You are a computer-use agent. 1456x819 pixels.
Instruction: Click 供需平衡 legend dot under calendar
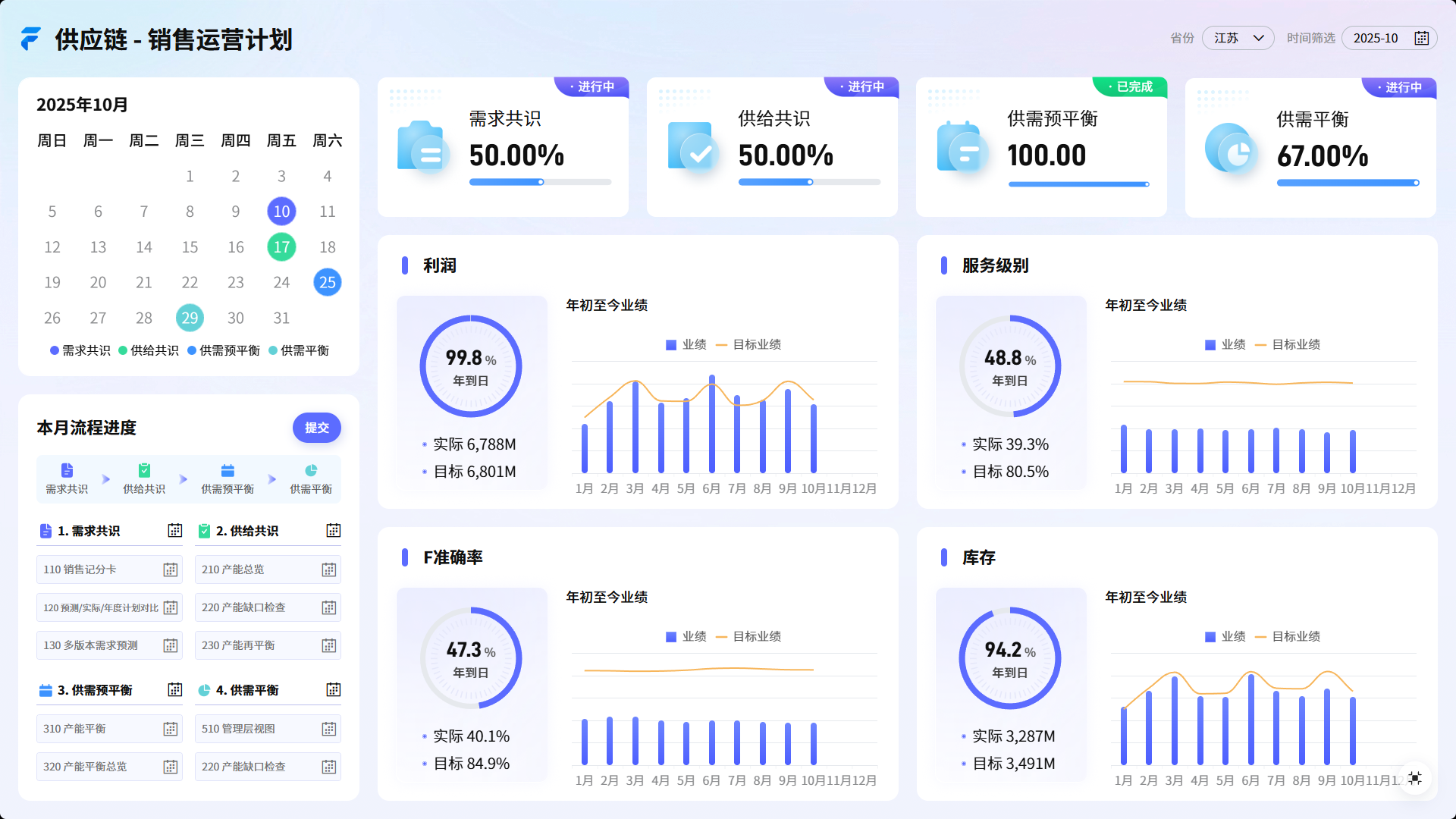tap(273, 350)
